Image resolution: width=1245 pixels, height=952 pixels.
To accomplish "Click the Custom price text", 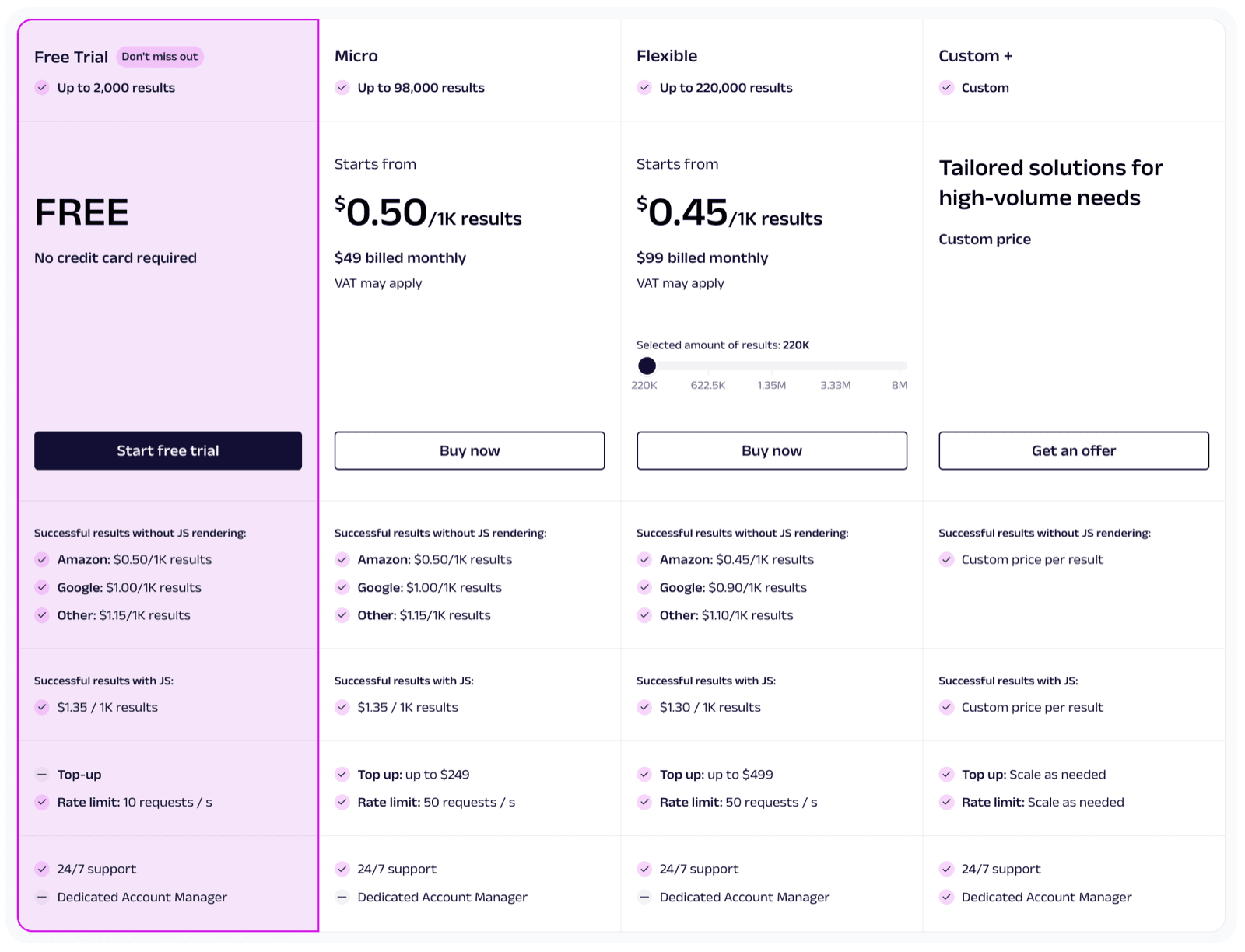I will 984,239.
